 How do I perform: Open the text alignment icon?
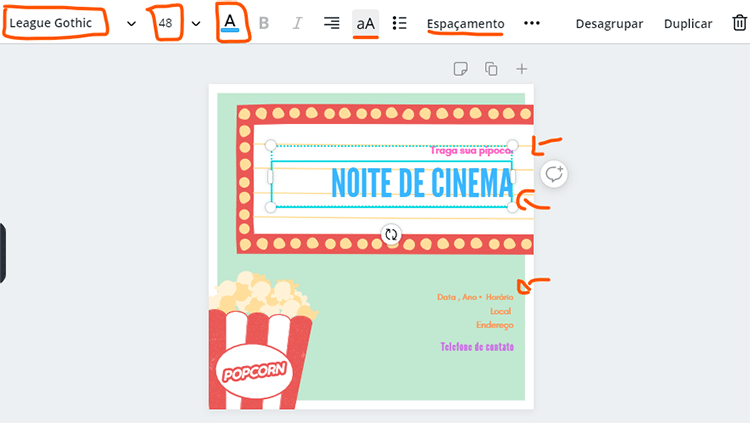tap(332, 23)
